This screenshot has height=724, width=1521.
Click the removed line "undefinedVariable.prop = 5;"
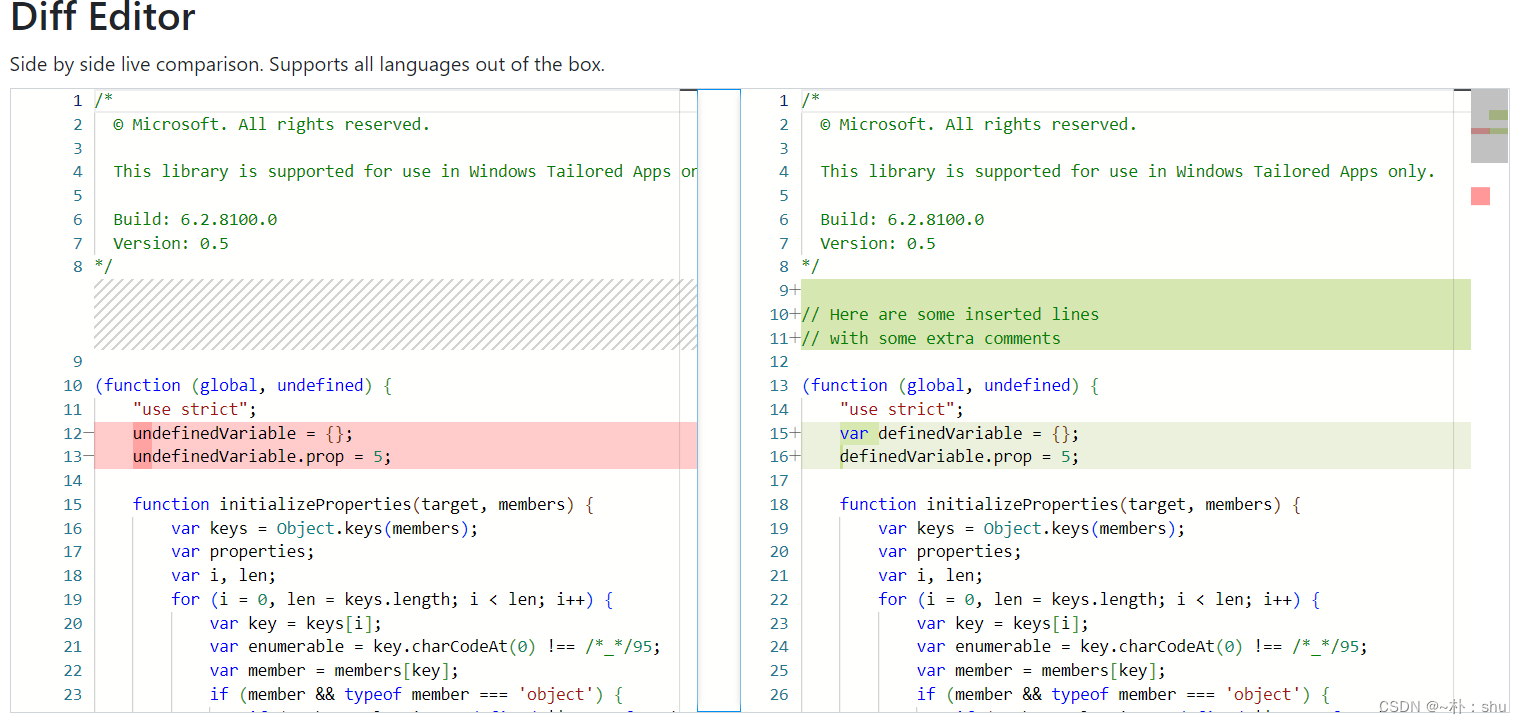pos(262,457)
